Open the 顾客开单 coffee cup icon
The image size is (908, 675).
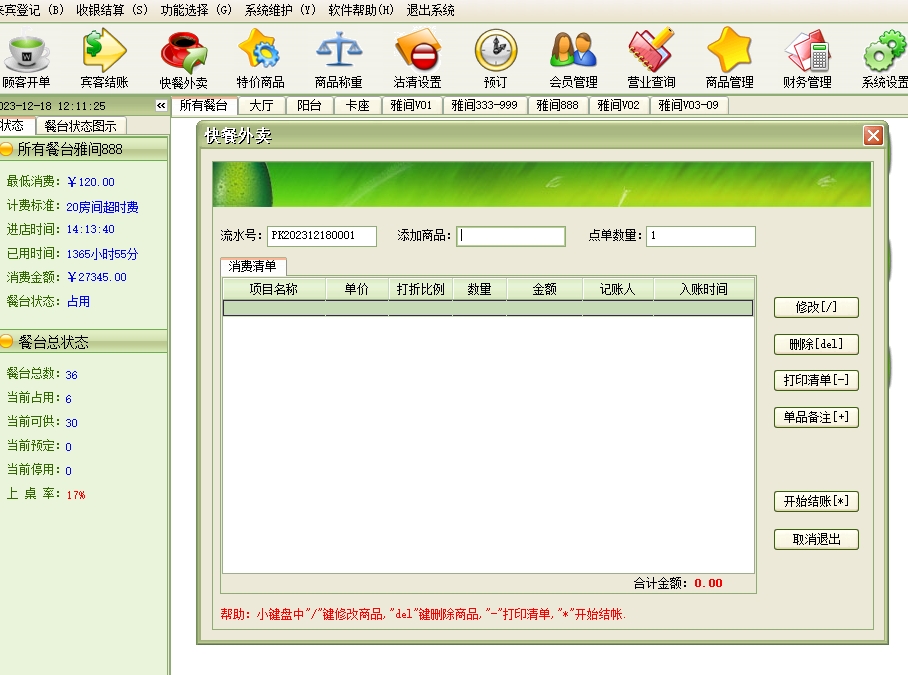[26, 57]
